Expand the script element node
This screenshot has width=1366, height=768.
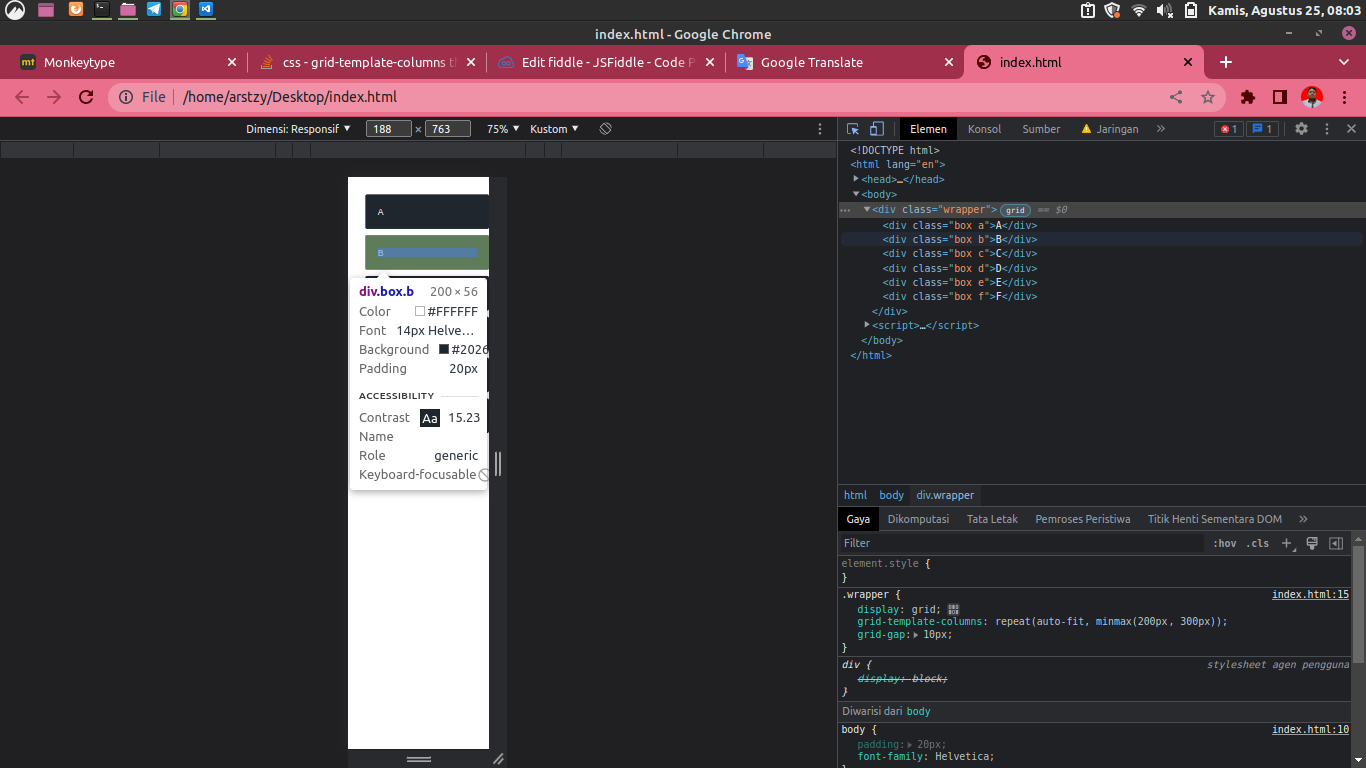tap(867, 325)
